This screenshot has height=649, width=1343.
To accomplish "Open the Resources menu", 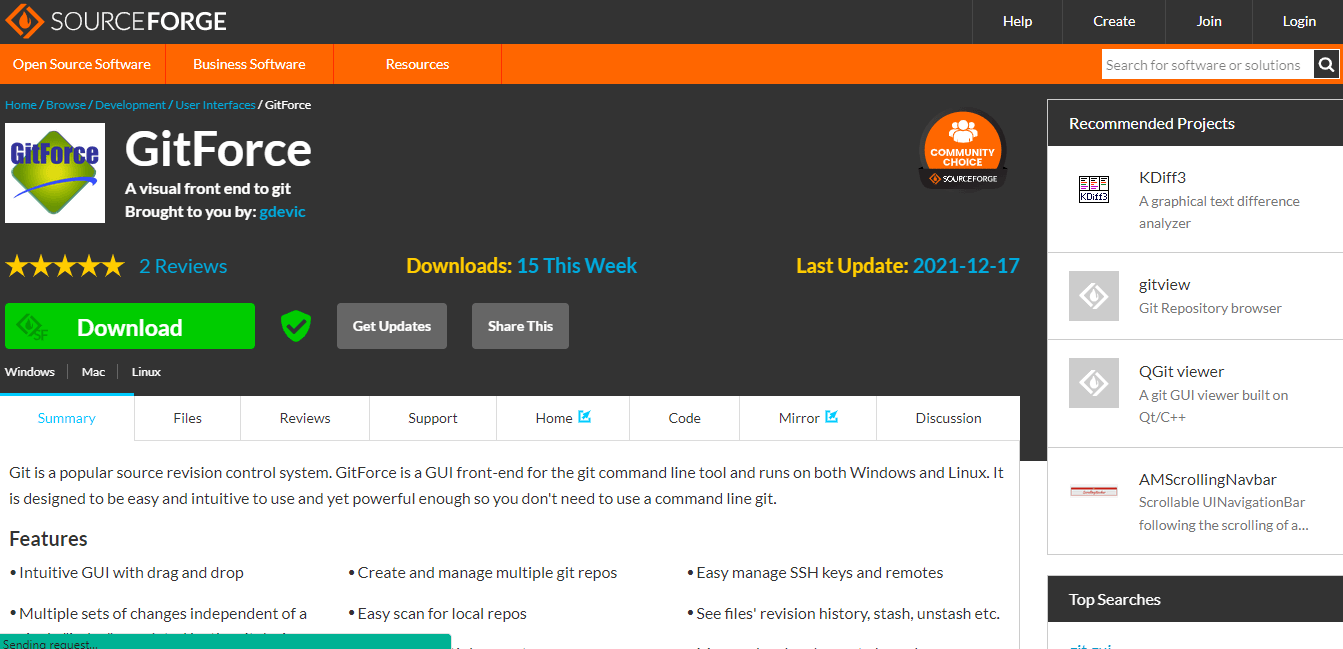I will [418, 64].
